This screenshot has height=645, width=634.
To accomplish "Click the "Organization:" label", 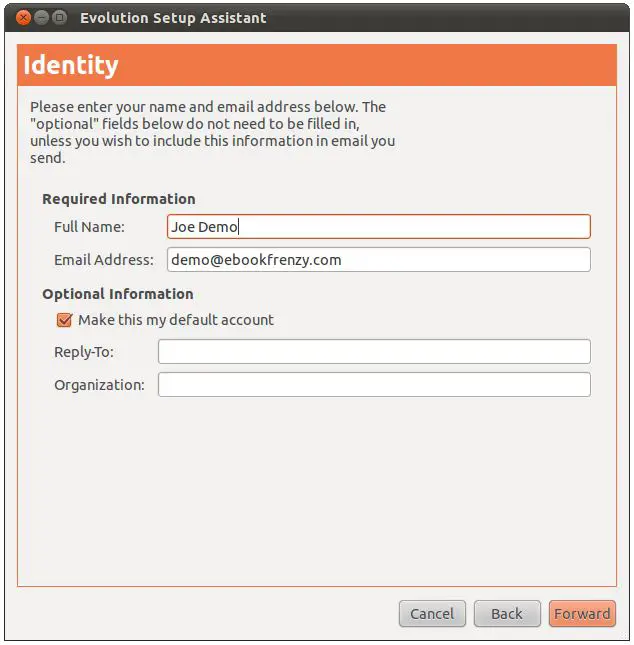I will pyautogui.click(x=99, y=385).
